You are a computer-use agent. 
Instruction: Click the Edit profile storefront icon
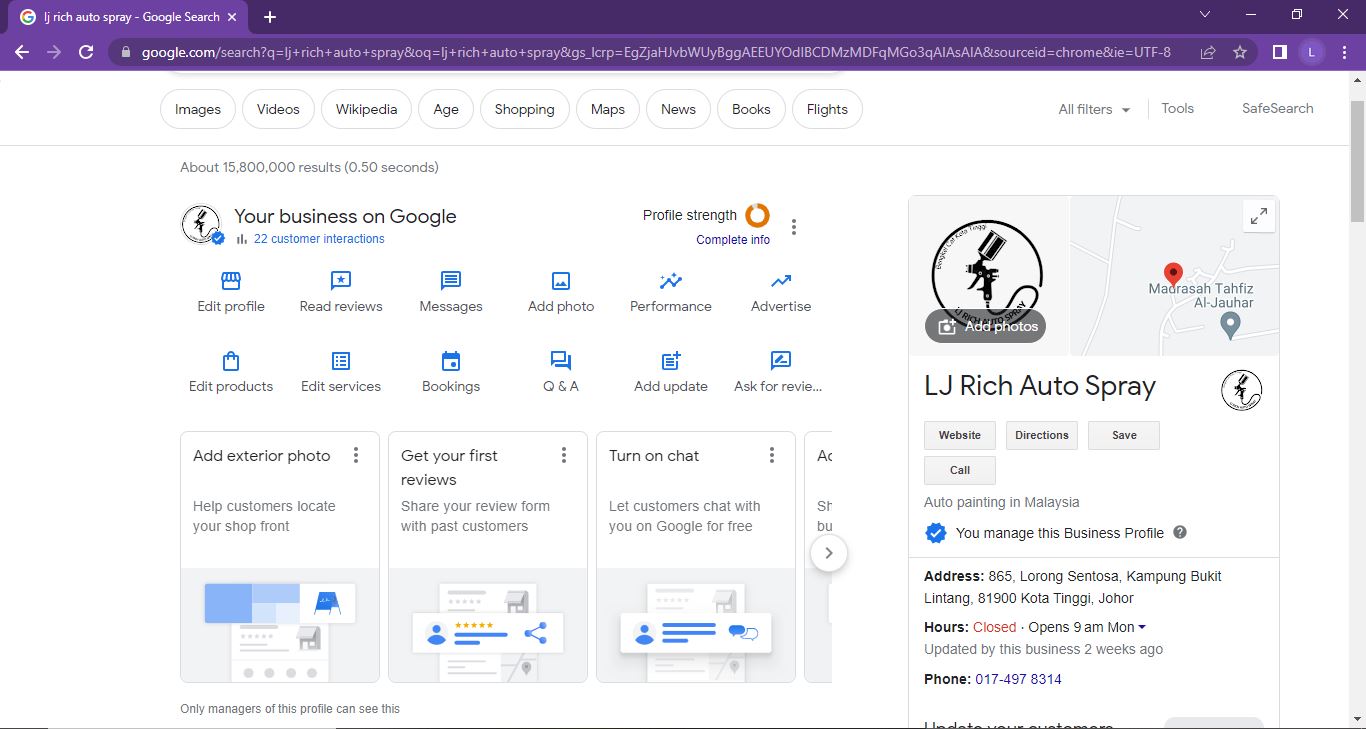click(231, 281)
